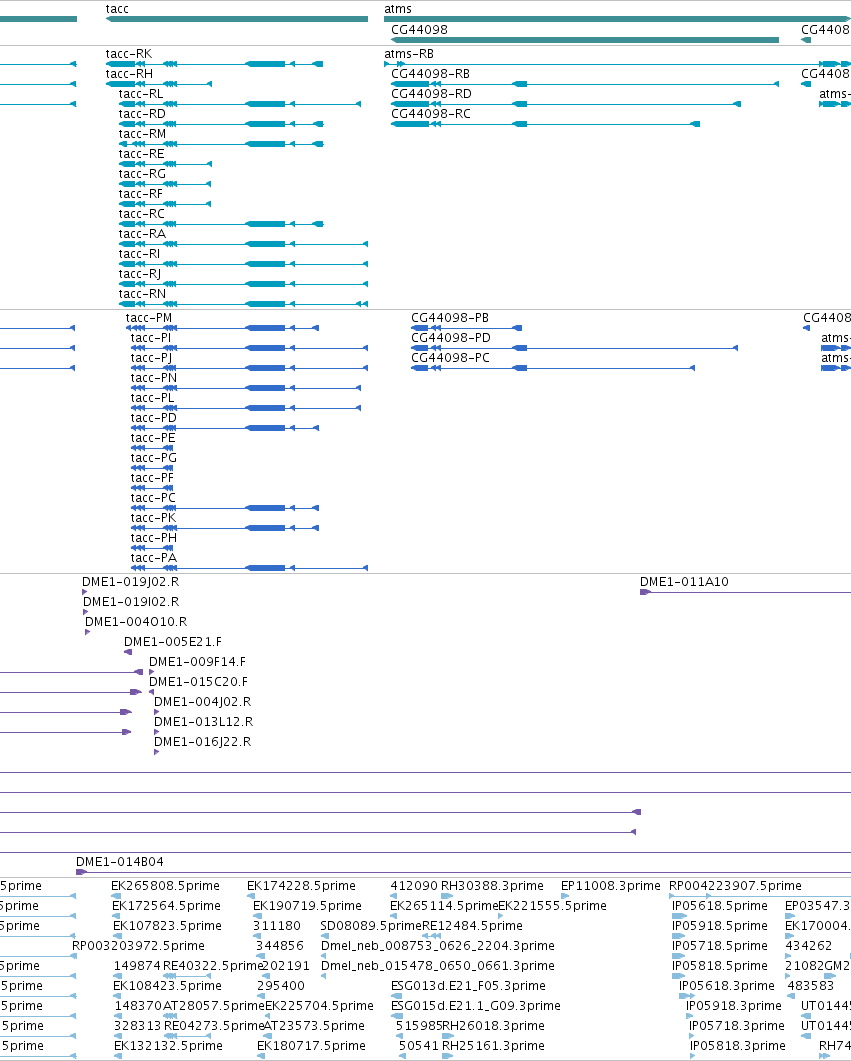
Task: Select protein tacc-PL
Action: click(152, 398)
